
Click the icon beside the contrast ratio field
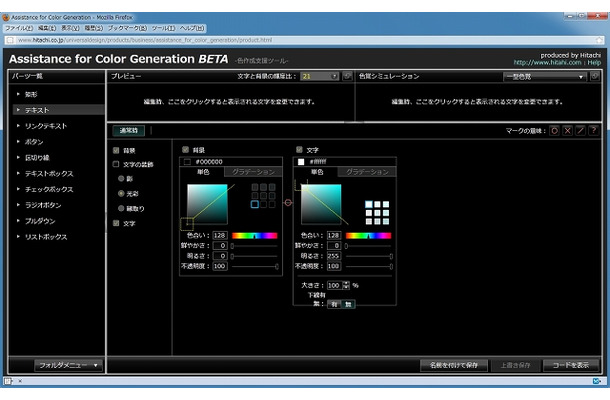[x=347, y=76]
